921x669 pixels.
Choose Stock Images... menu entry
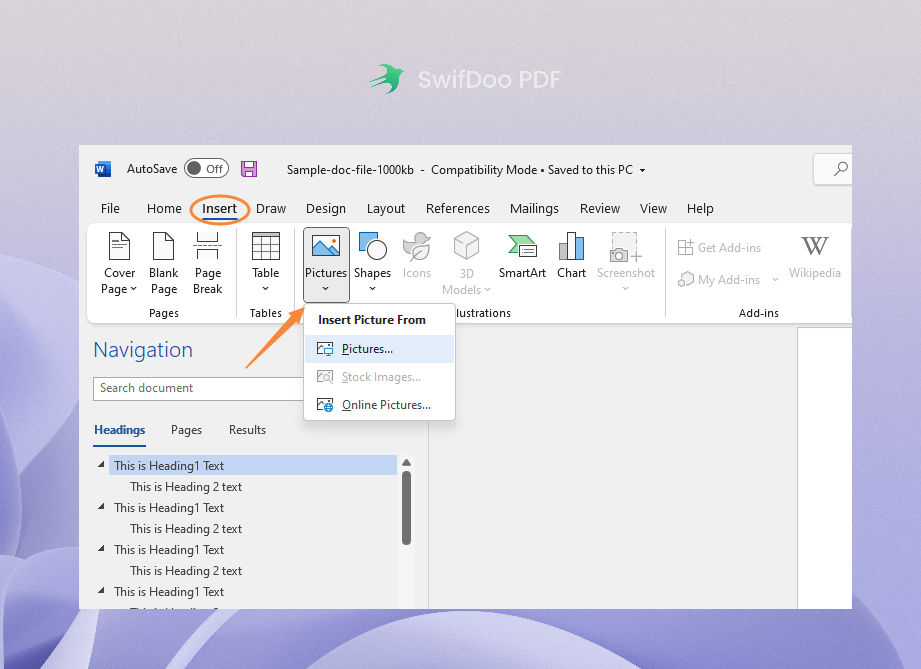[x=379, y=377]
